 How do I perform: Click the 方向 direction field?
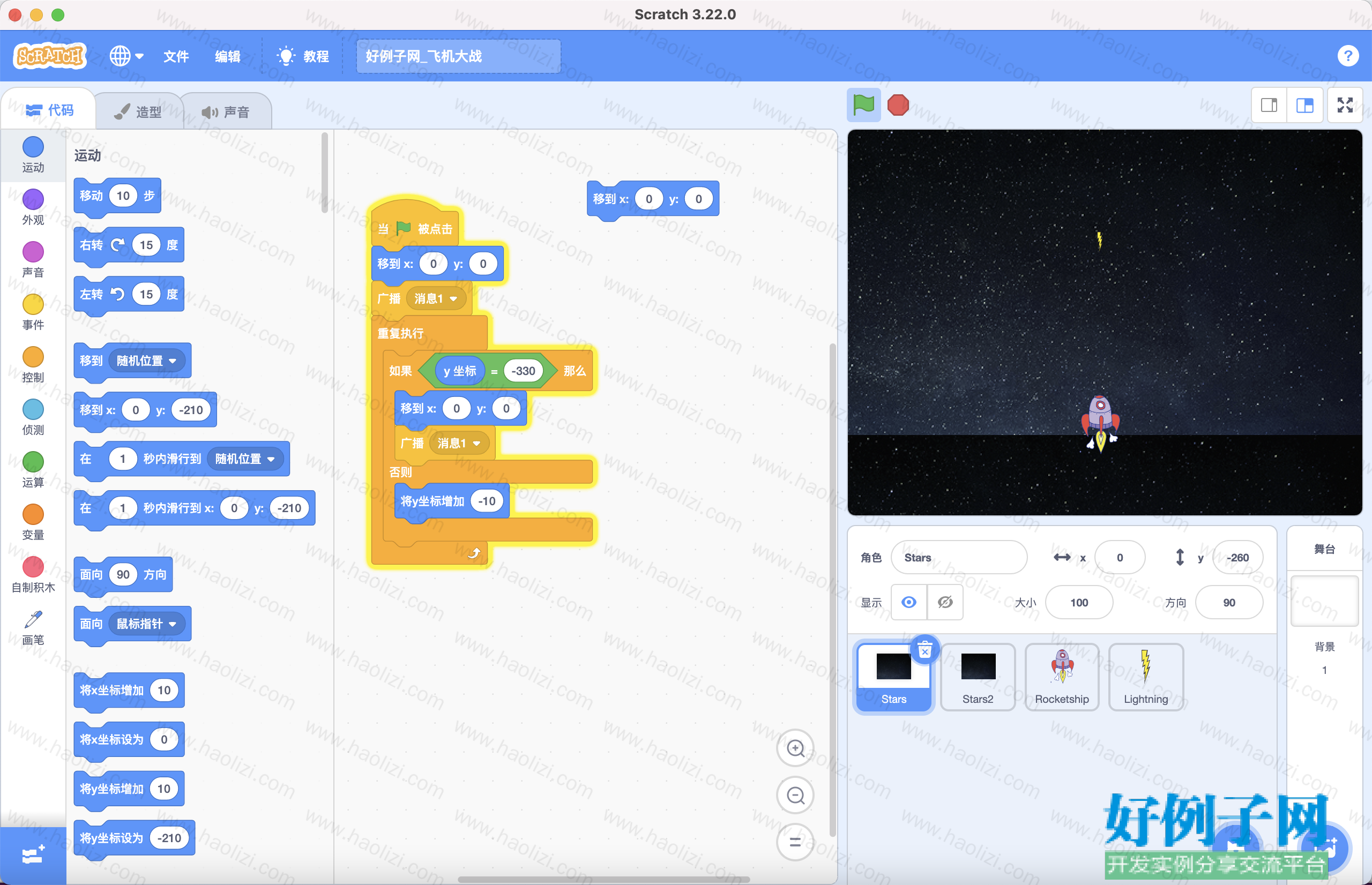pos(1229,602)
